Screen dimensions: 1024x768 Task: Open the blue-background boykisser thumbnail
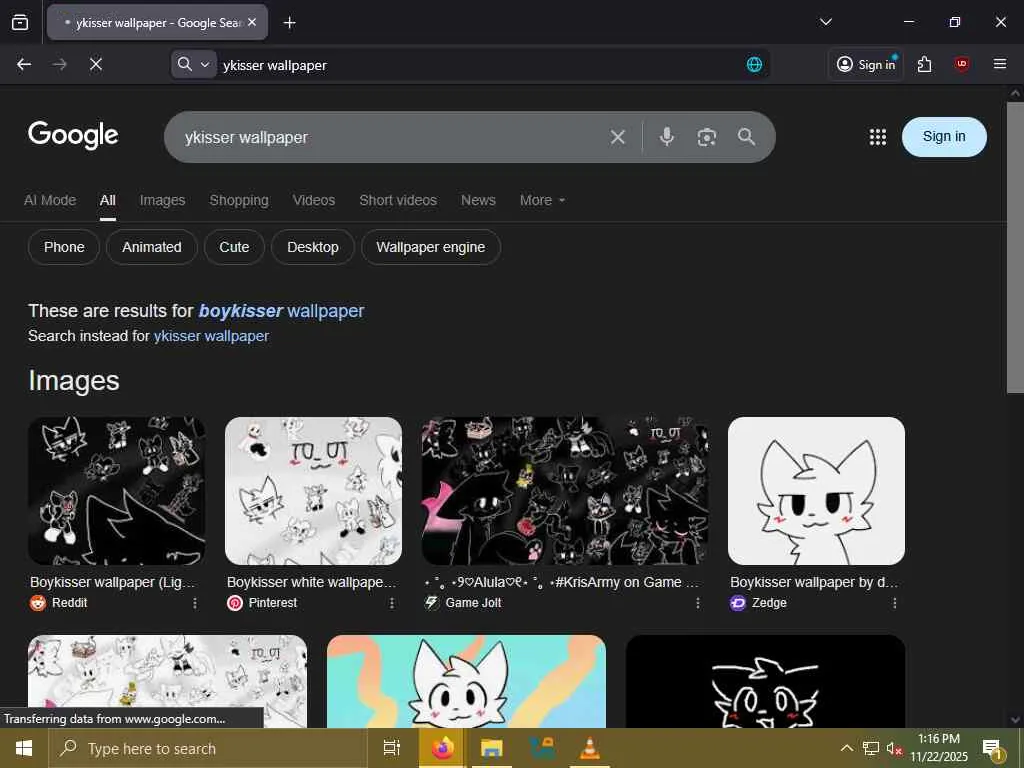click(466, 681)
